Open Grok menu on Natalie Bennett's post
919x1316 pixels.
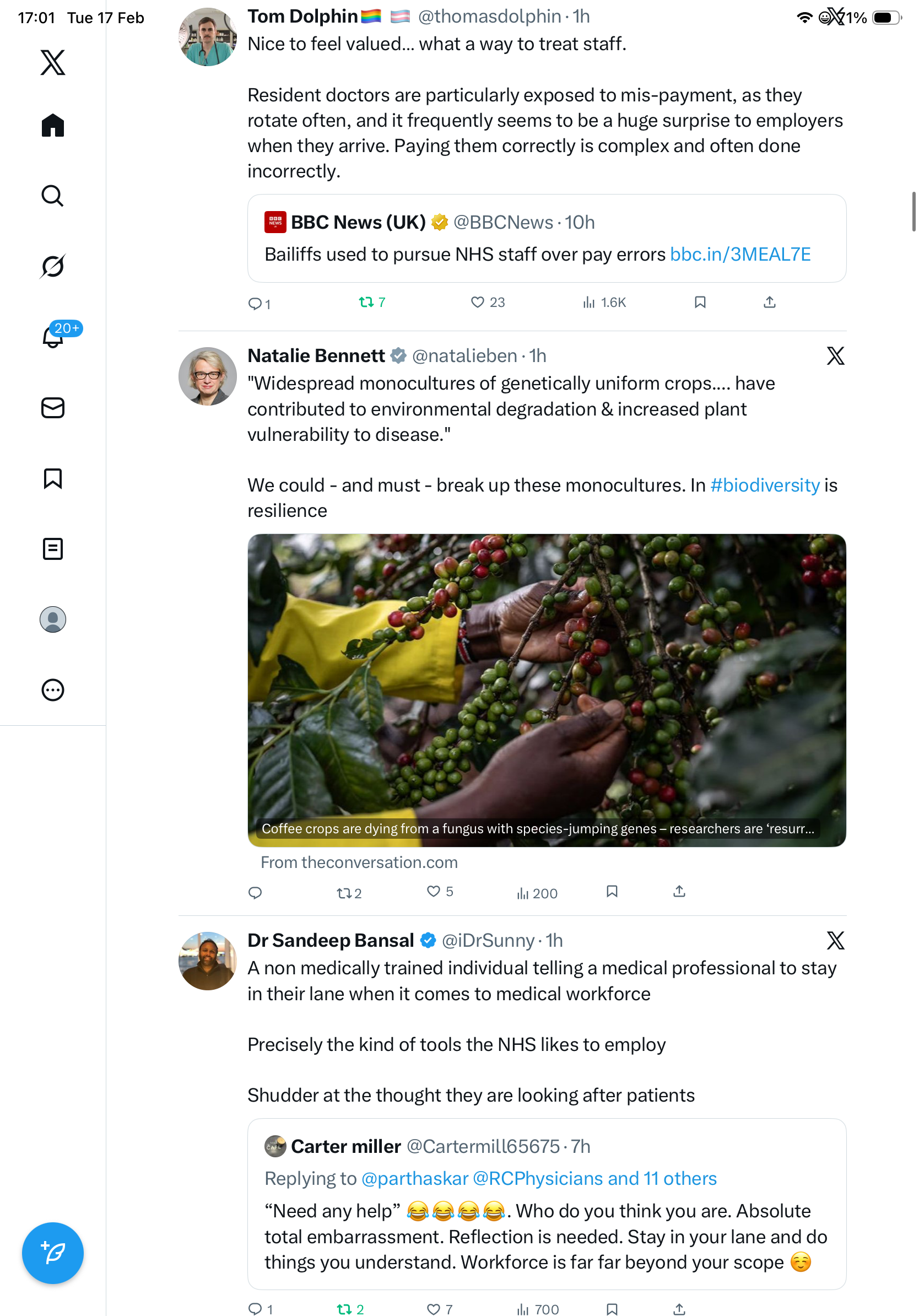835,356
